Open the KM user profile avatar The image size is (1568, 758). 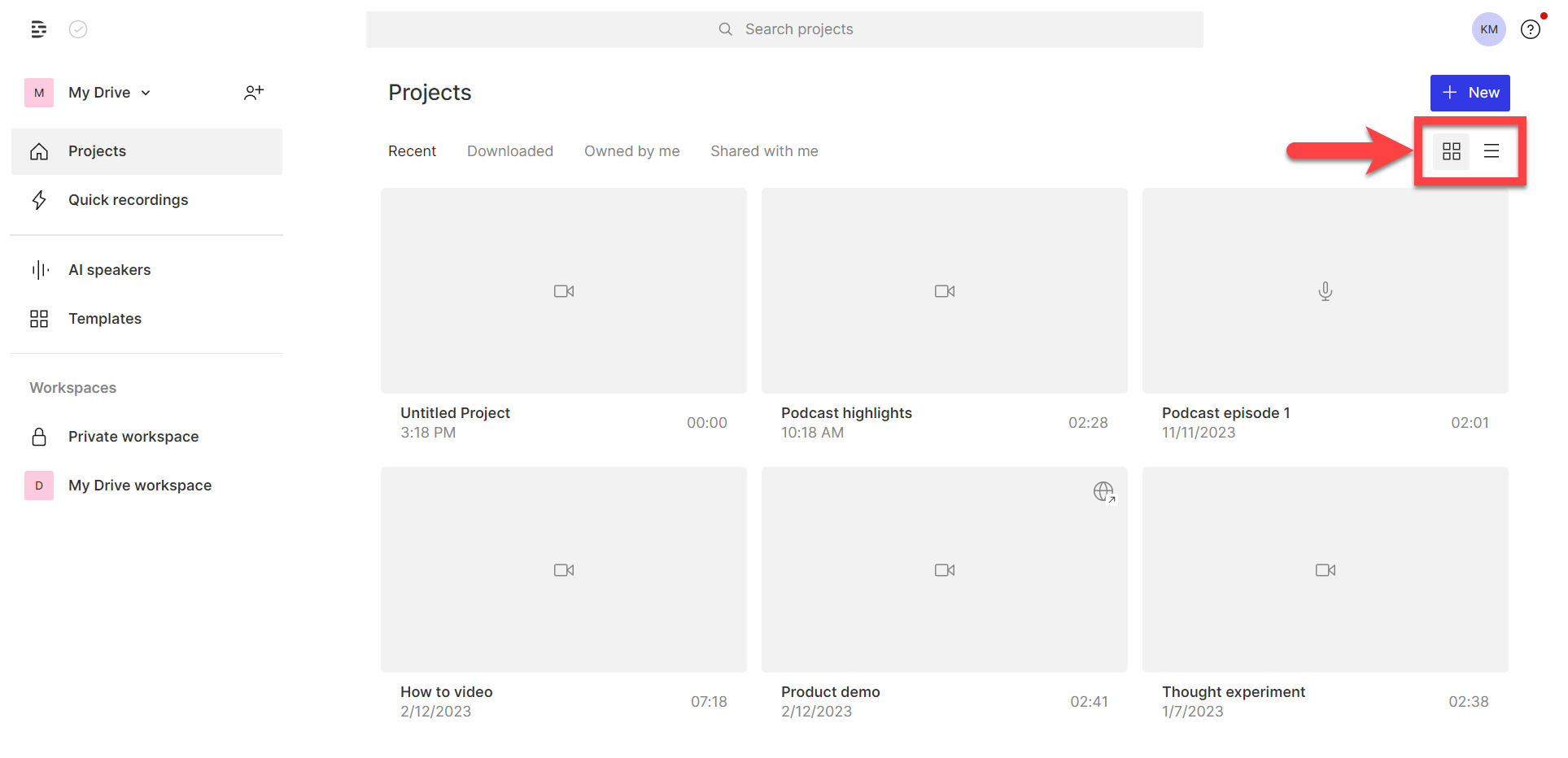1488,29
